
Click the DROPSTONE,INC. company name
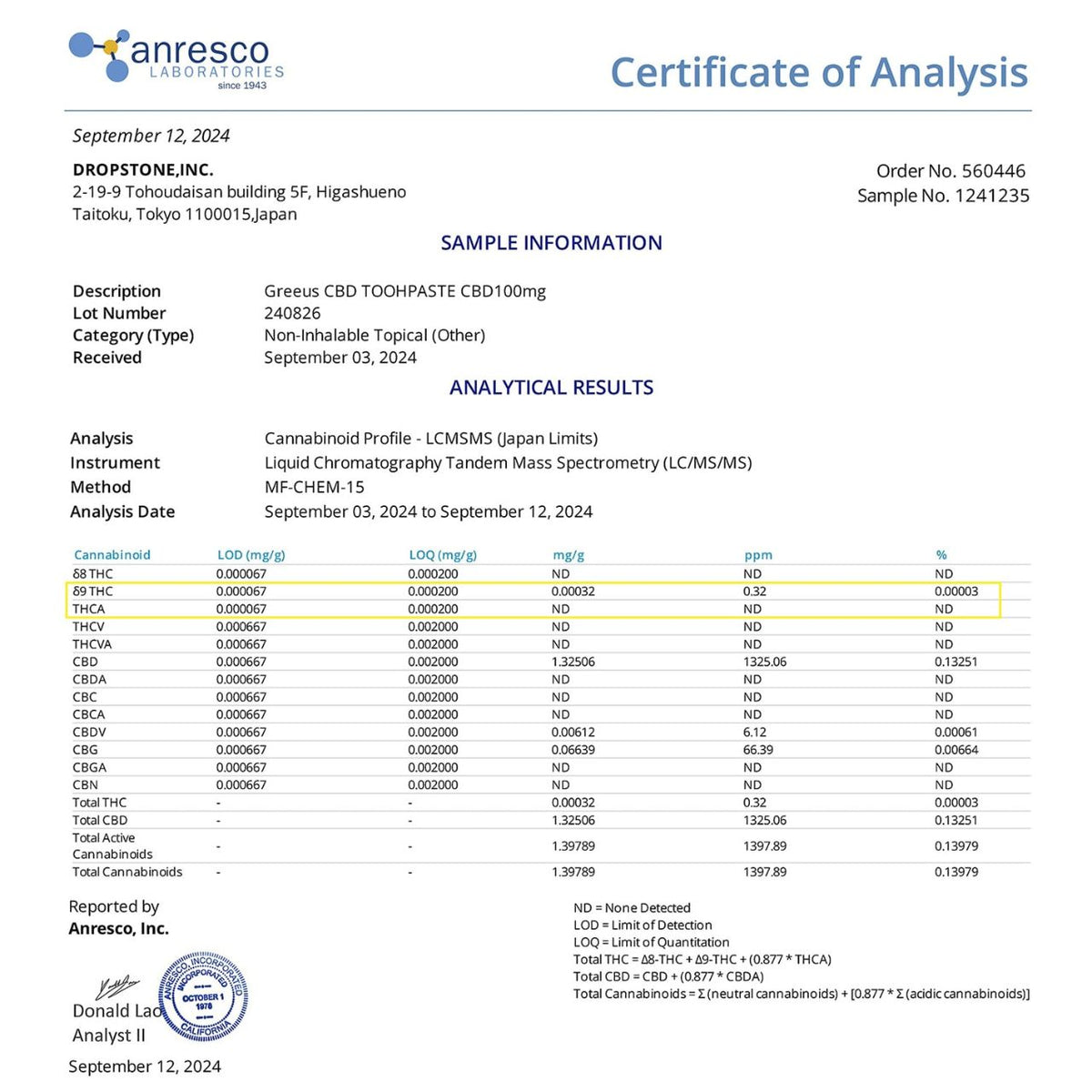click(x=143, y=169)
